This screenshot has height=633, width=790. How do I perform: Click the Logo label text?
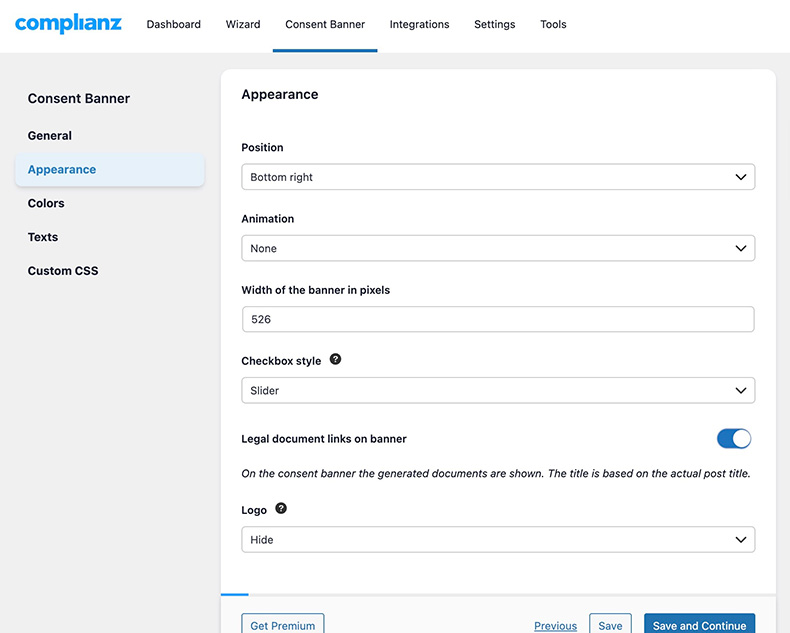point(254,510)
